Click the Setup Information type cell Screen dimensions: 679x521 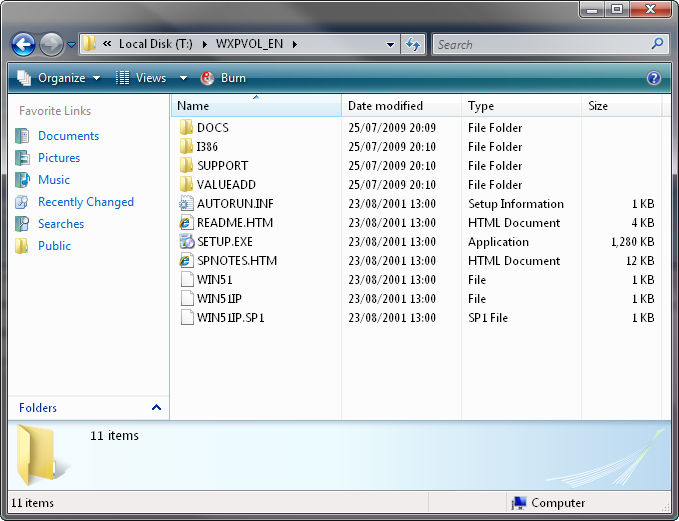pyautogui.click(x=516, y=204)
